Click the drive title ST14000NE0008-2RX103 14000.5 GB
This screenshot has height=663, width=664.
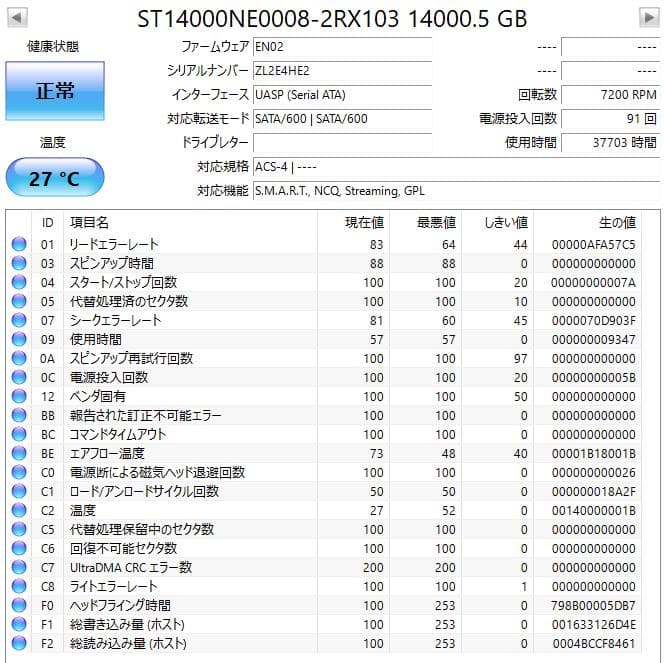tap(332, 19)
